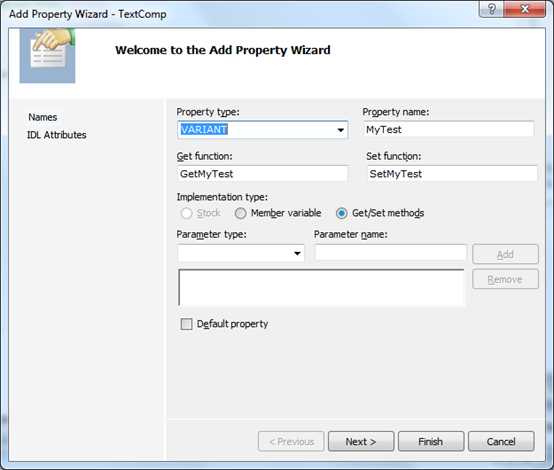Viewport: 554px width, 470px height.
Task: Click the highlighted VARIANT property type text
Action: [x=204, y=129]
